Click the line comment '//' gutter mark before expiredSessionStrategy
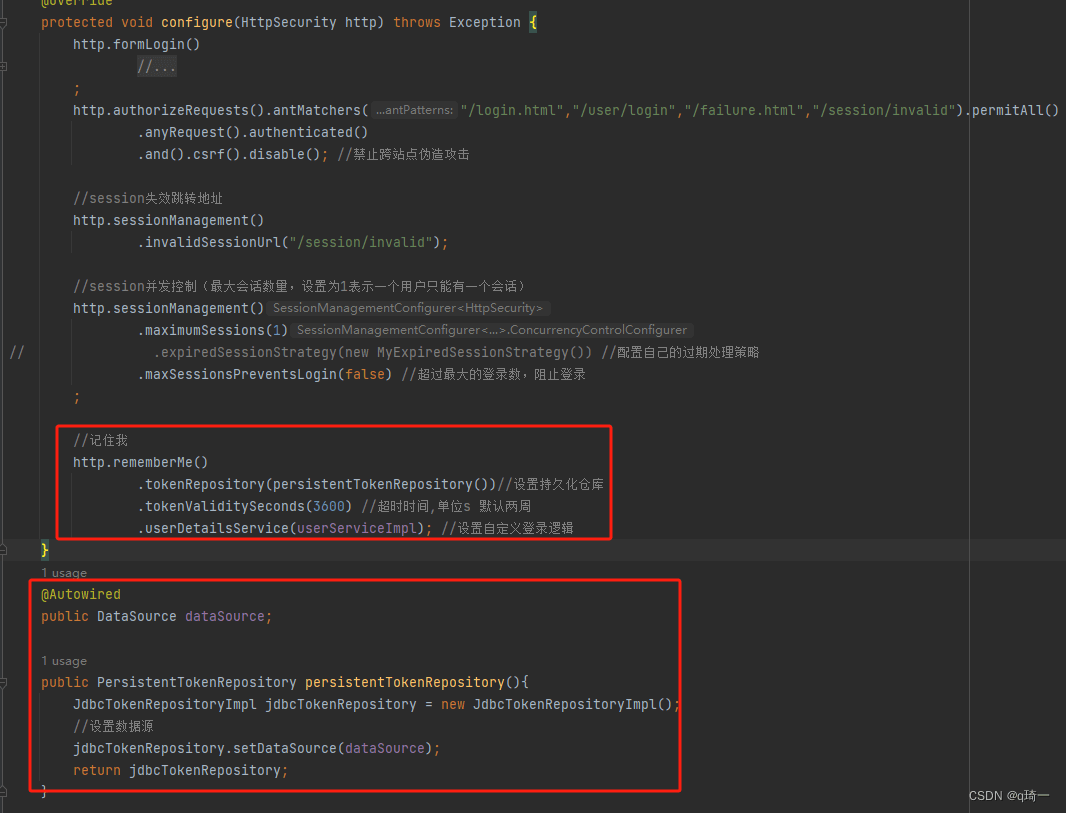The height and width of the screenshot is (813, 1066). (x=17, y=352)
